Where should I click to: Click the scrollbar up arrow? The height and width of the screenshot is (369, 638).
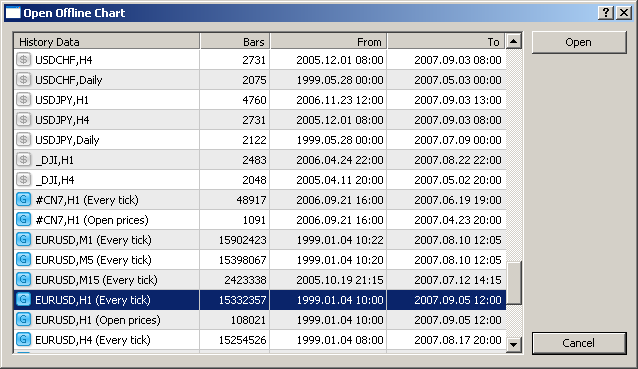[514, 41]
